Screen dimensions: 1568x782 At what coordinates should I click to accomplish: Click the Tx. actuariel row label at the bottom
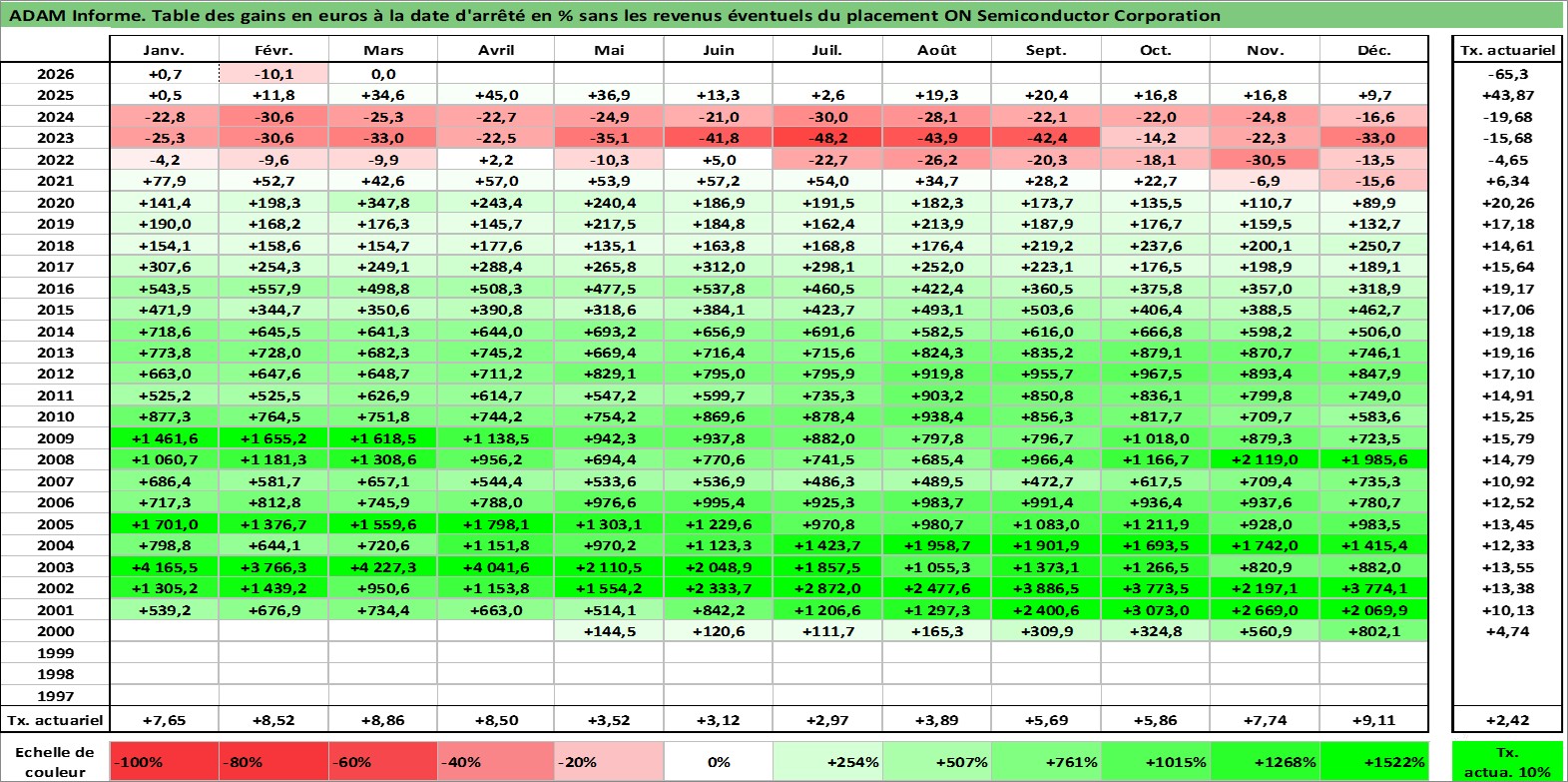click(x=56, y=720)
